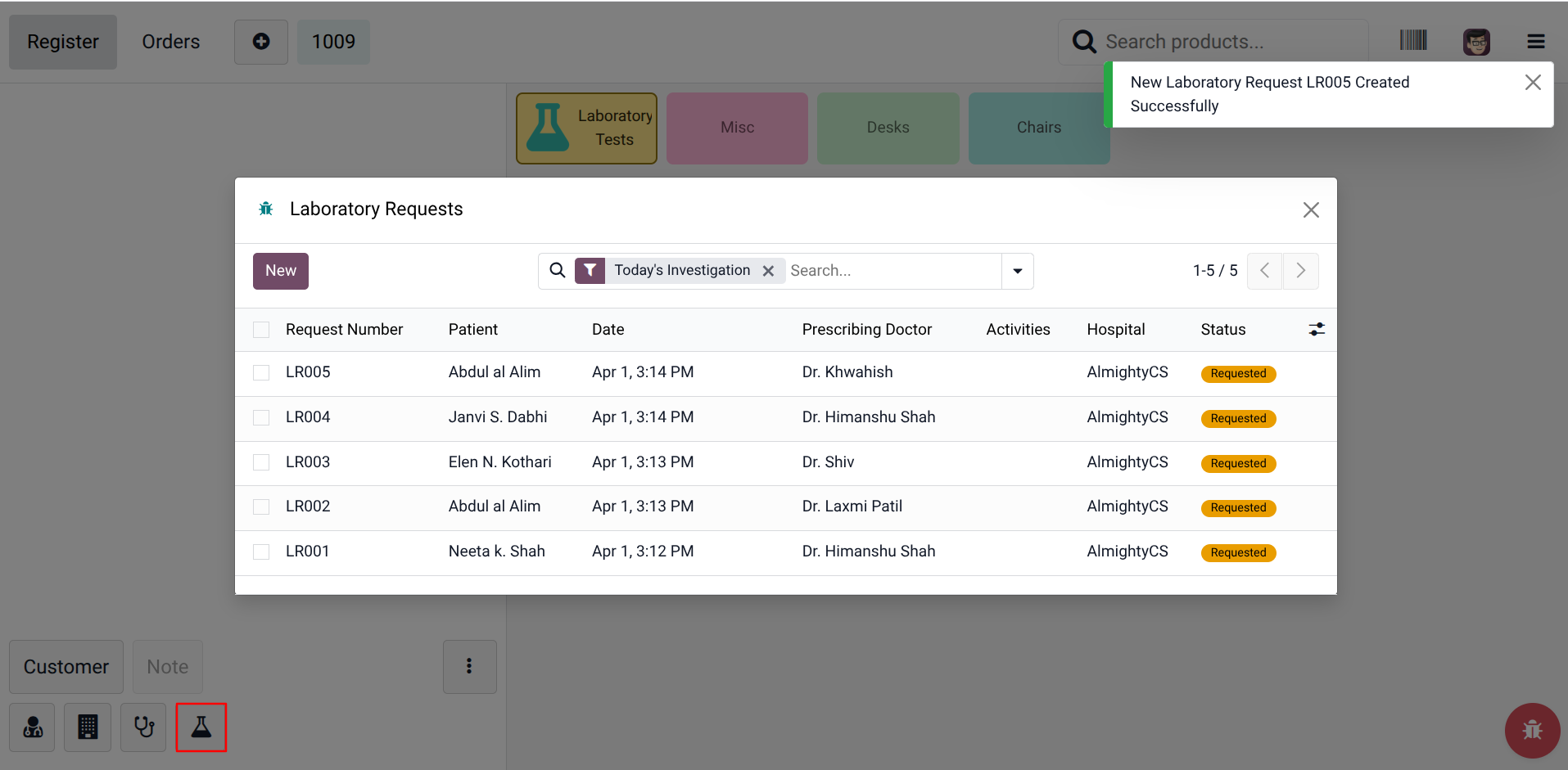This screenshot has width=1568, height=770.
Task: Click the plus icon for new order
Action: pos(261,42)
